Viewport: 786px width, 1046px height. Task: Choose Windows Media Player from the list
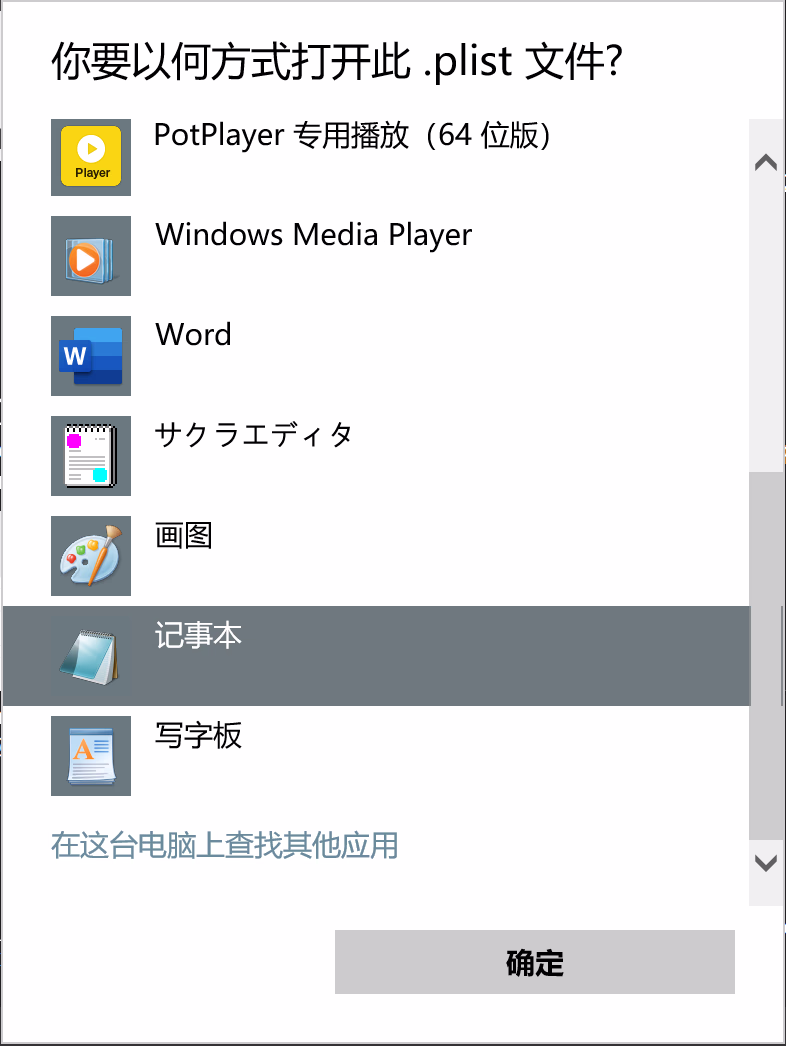(x=313, y=236)
